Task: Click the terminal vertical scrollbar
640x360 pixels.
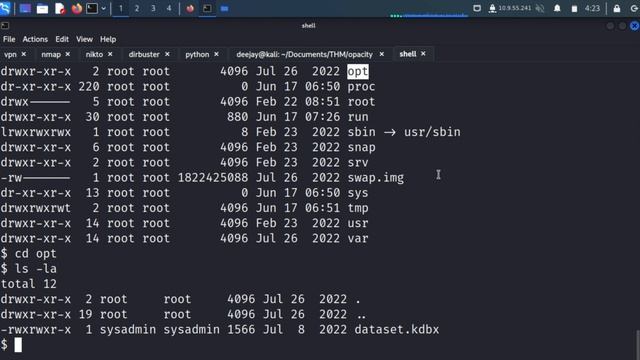Action: (638, 345)
